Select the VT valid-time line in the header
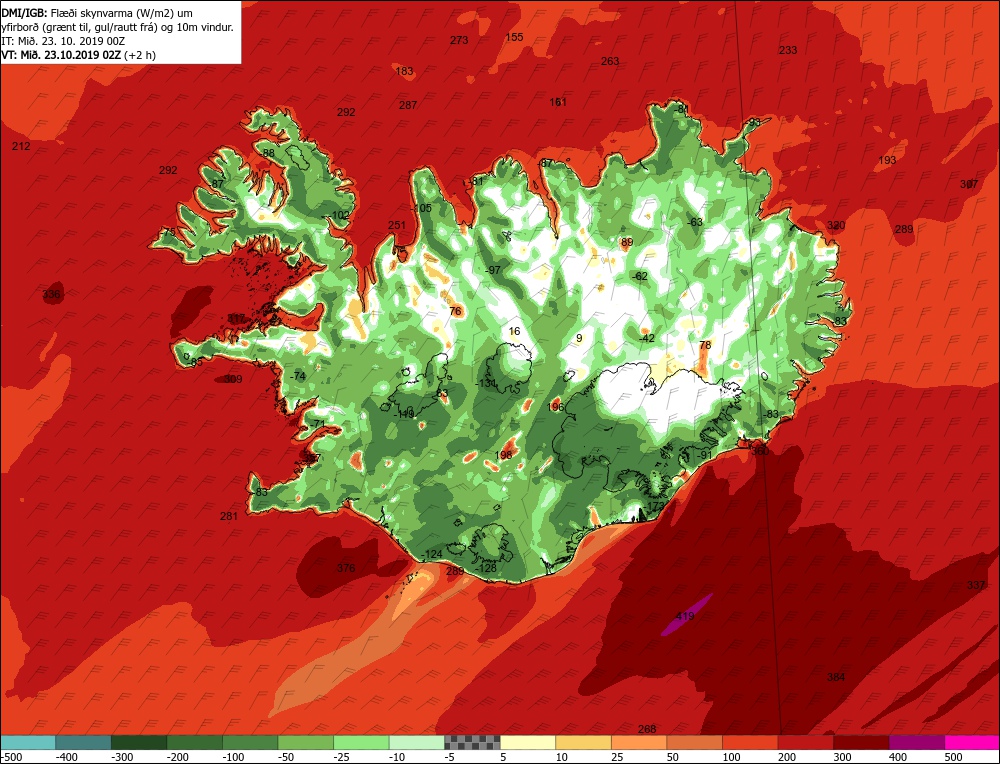1000x764 pixels. click(x=79, y=55)
